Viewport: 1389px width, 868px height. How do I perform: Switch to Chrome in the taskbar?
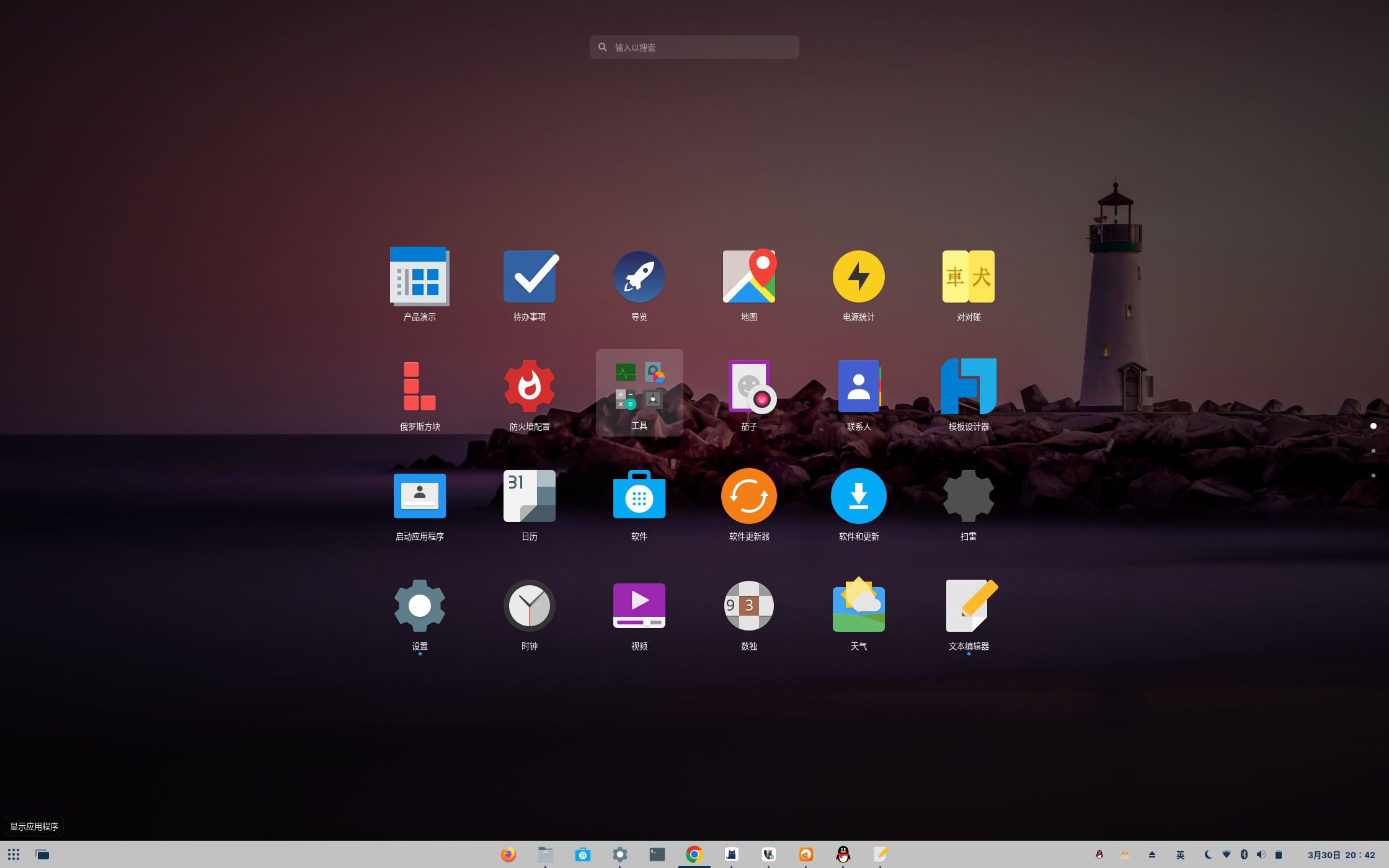click(x=694, y=854)
